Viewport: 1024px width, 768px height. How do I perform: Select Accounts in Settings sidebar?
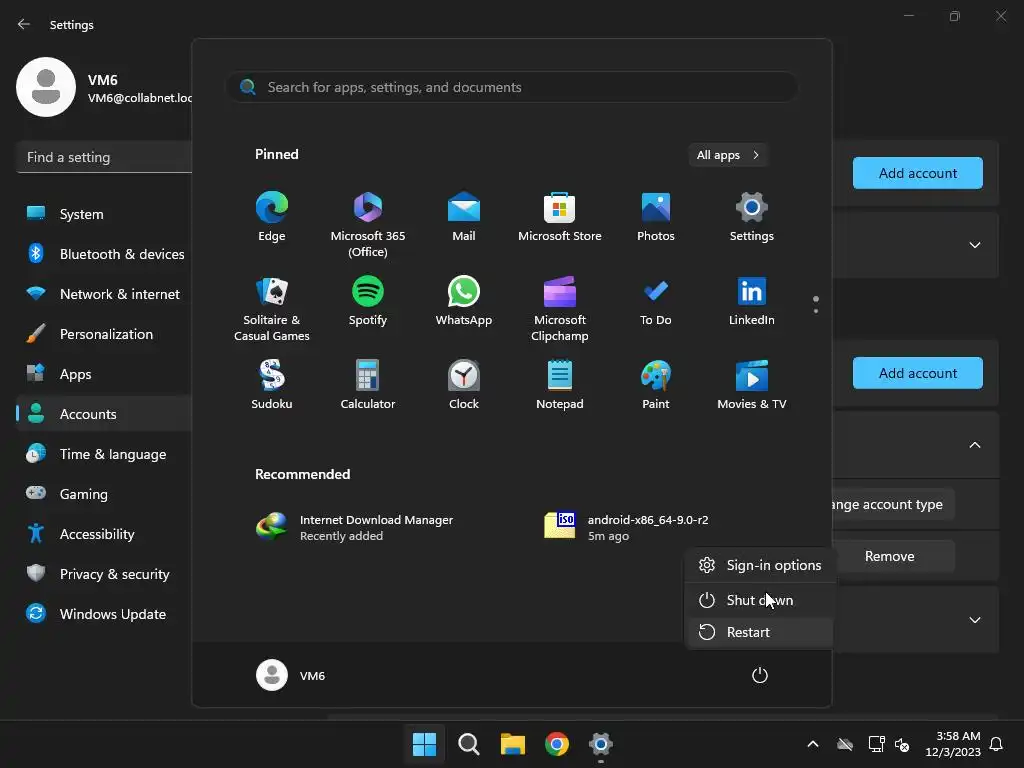tap(104, 414)
